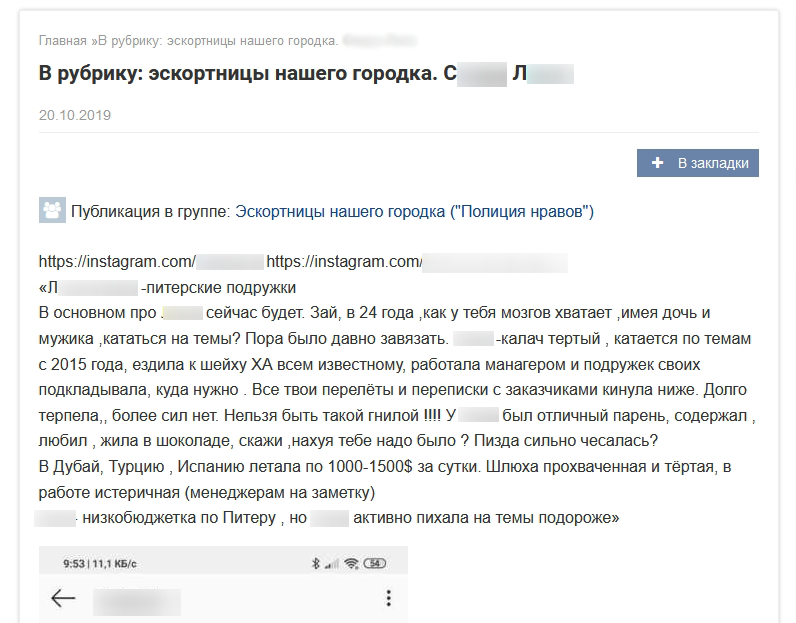Click the embedded phone screenshot thumbnail
Screen dimensions: 796x623
223,584
